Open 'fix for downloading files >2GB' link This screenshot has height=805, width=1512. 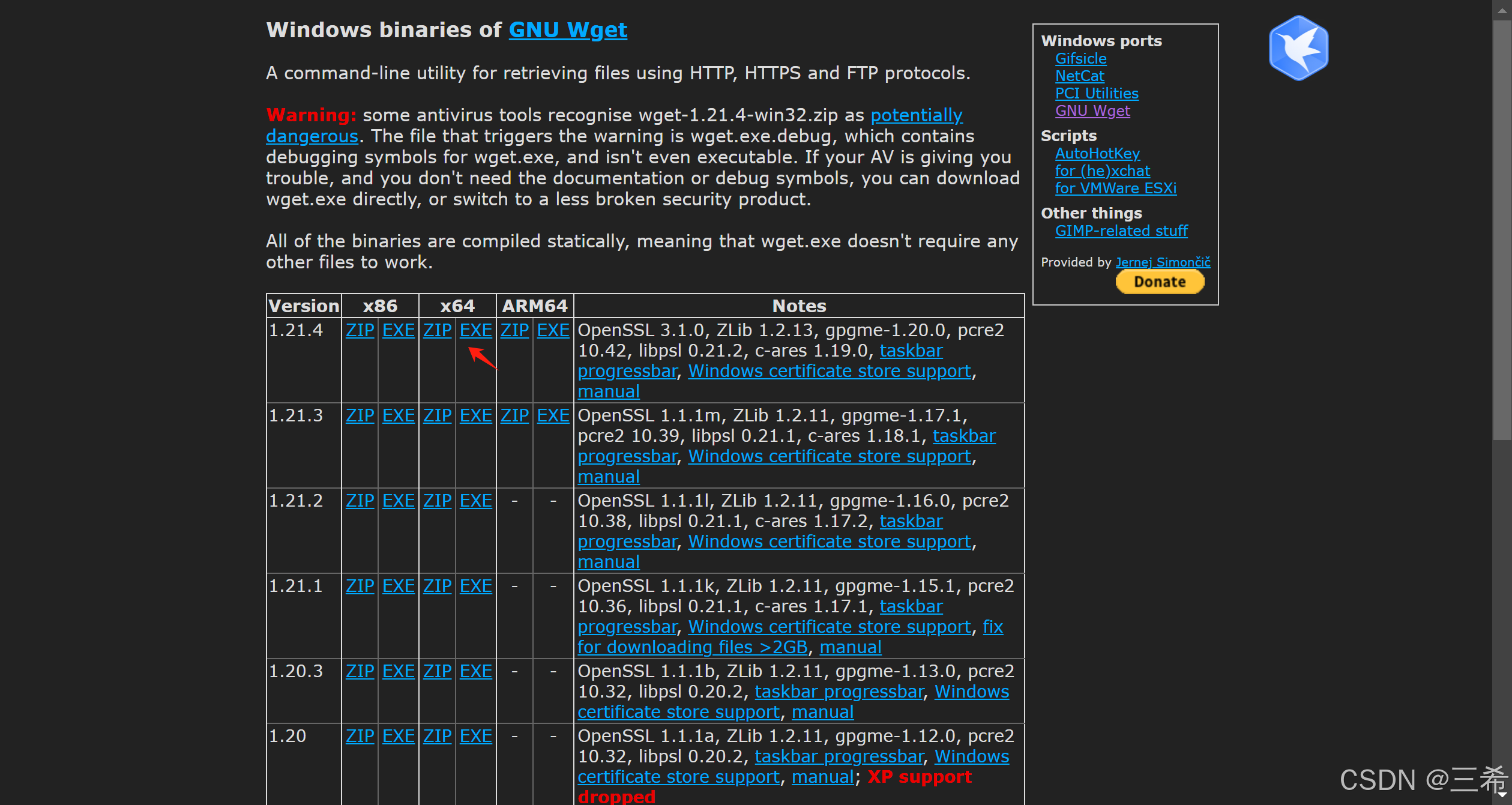[691, 647]
